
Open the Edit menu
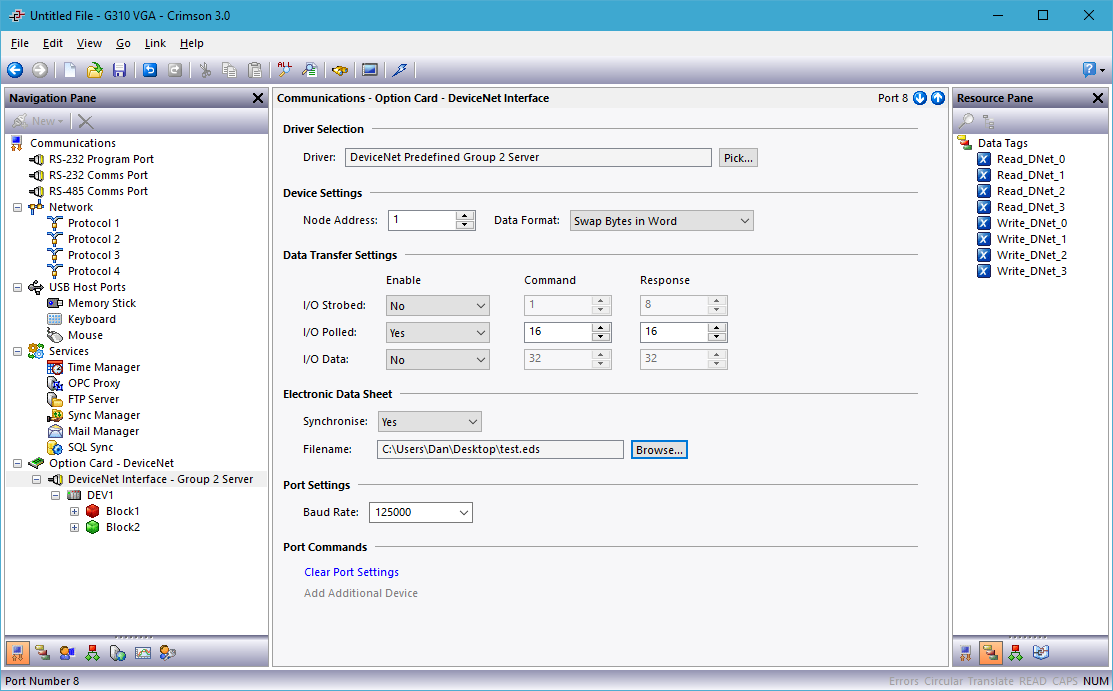[53, 43]
